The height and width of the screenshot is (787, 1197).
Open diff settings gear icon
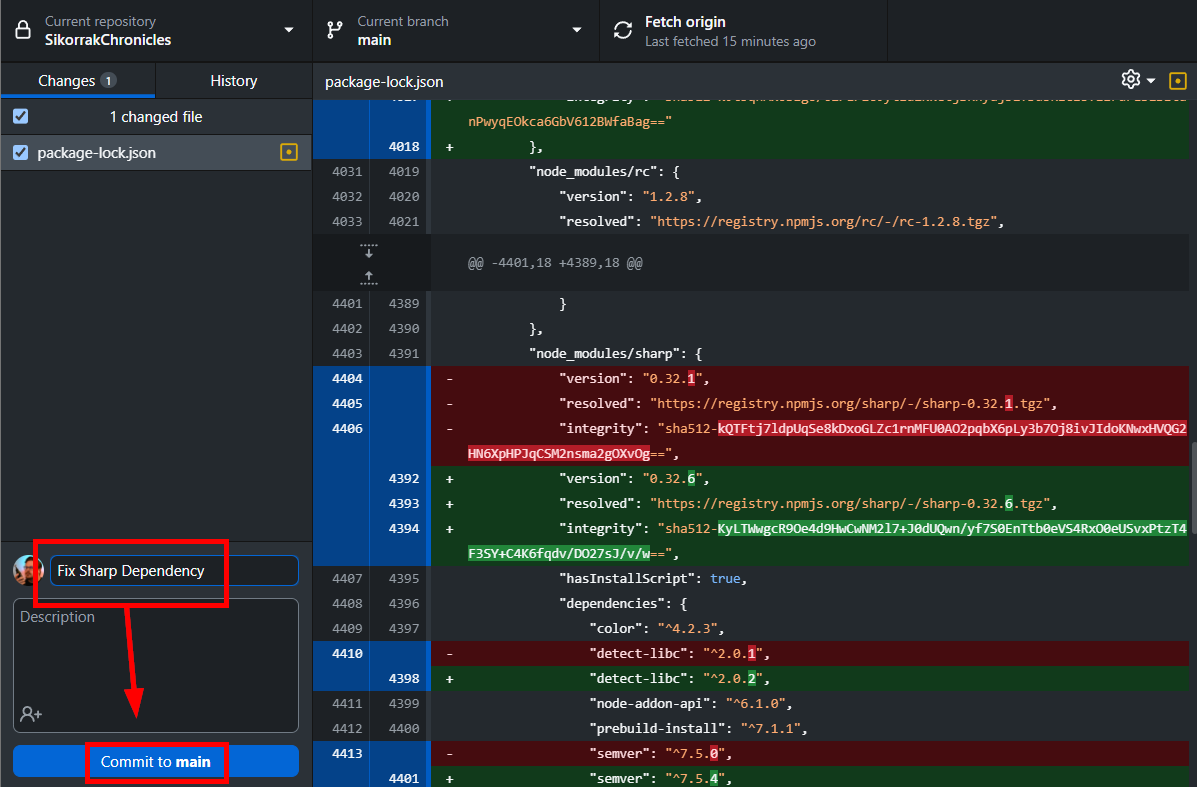(1131, 80)
